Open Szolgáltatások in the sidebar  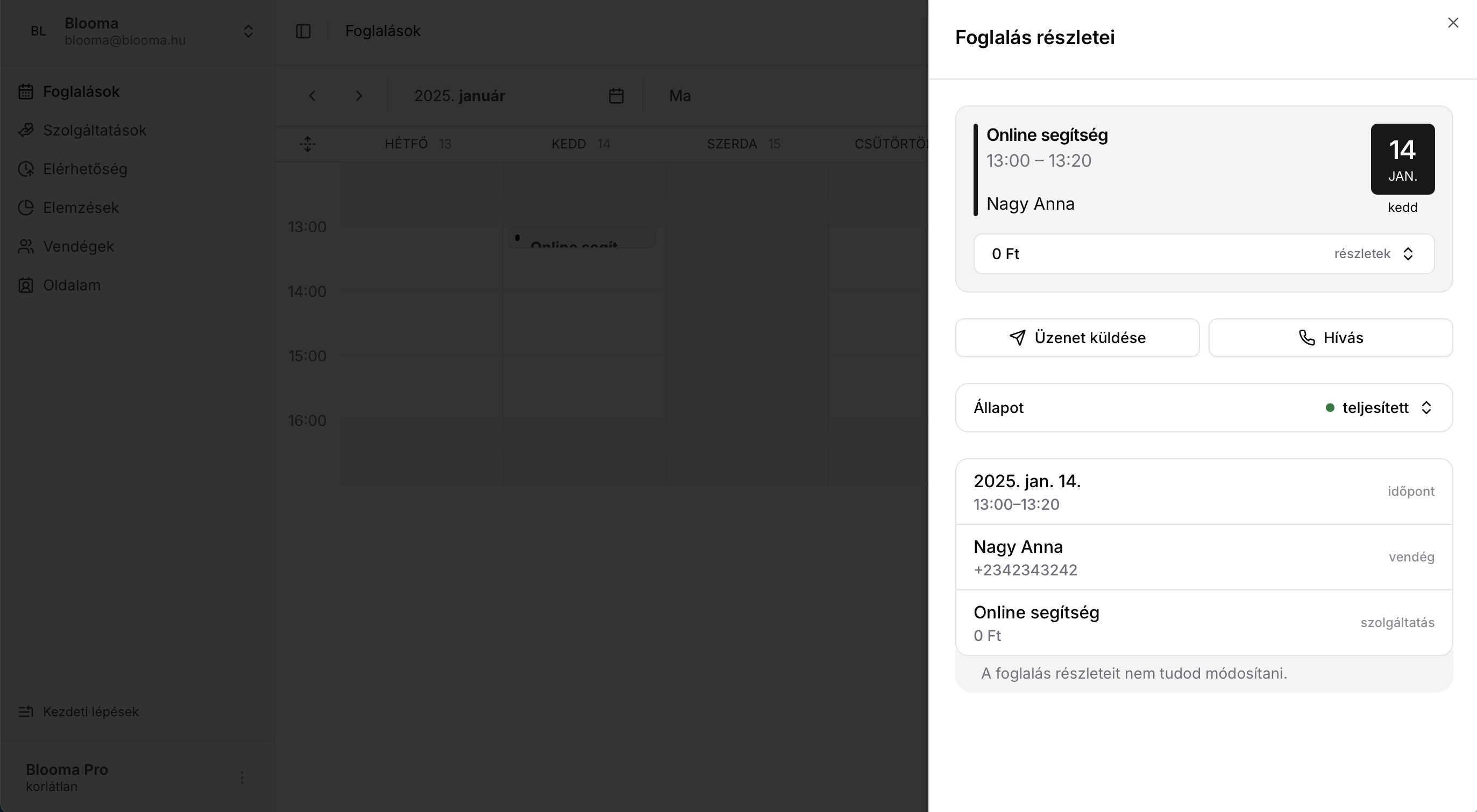[x=95, y=130]
